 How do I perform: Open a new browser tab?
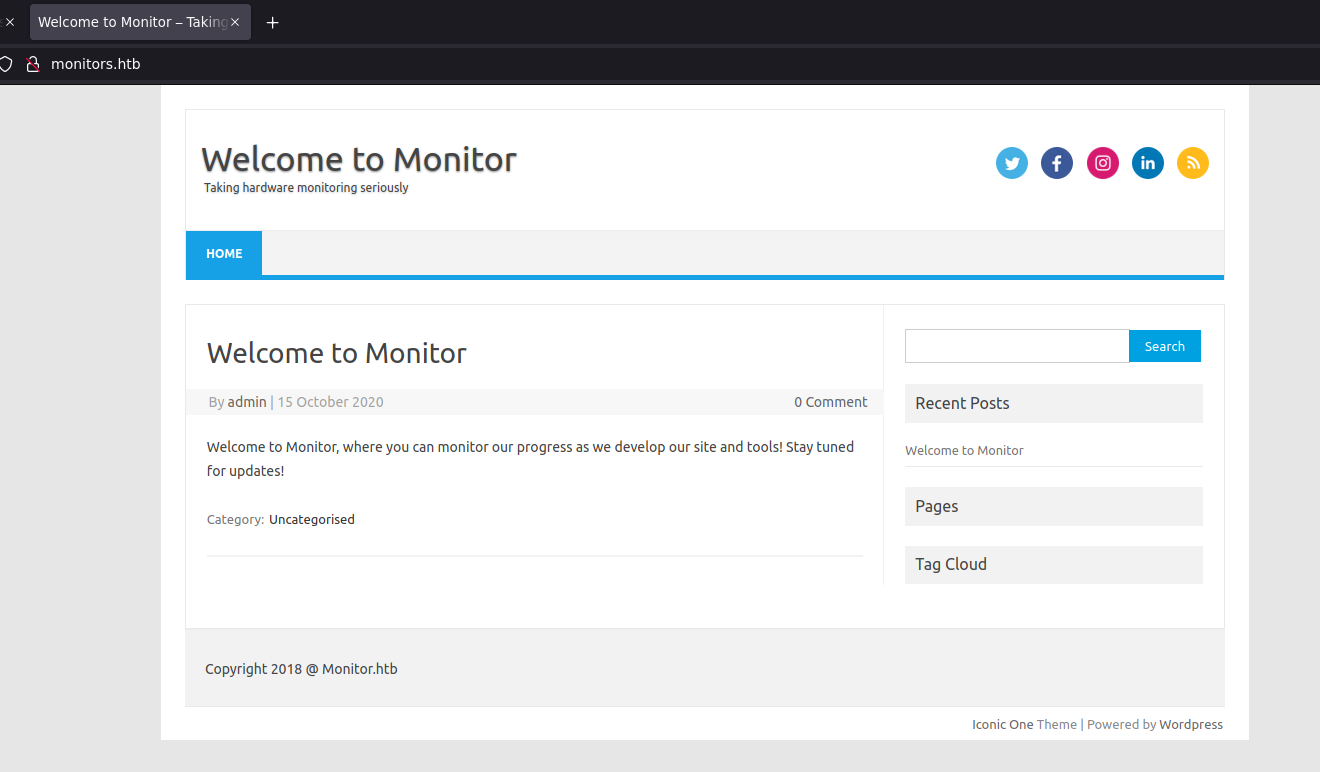pyautogui.click(x=272, y=22)
